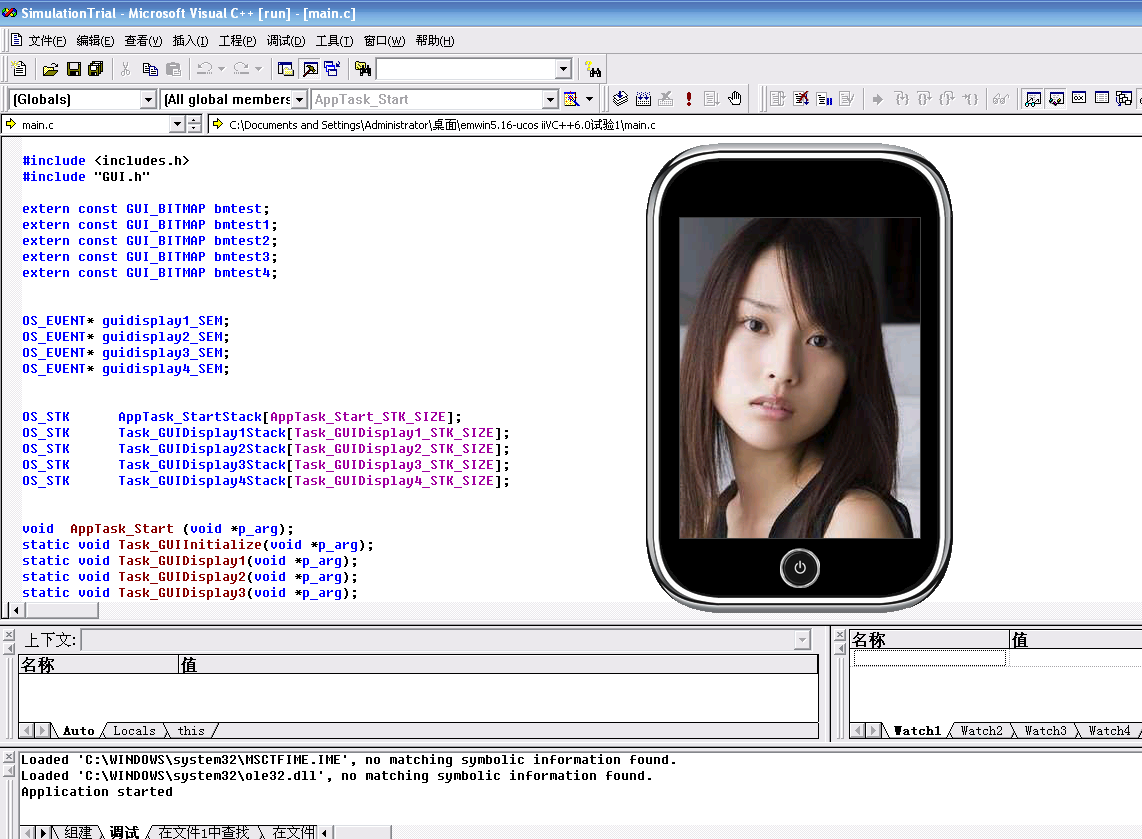
Task: Open the 窗口(W) menu
Action: pos(385,41)
